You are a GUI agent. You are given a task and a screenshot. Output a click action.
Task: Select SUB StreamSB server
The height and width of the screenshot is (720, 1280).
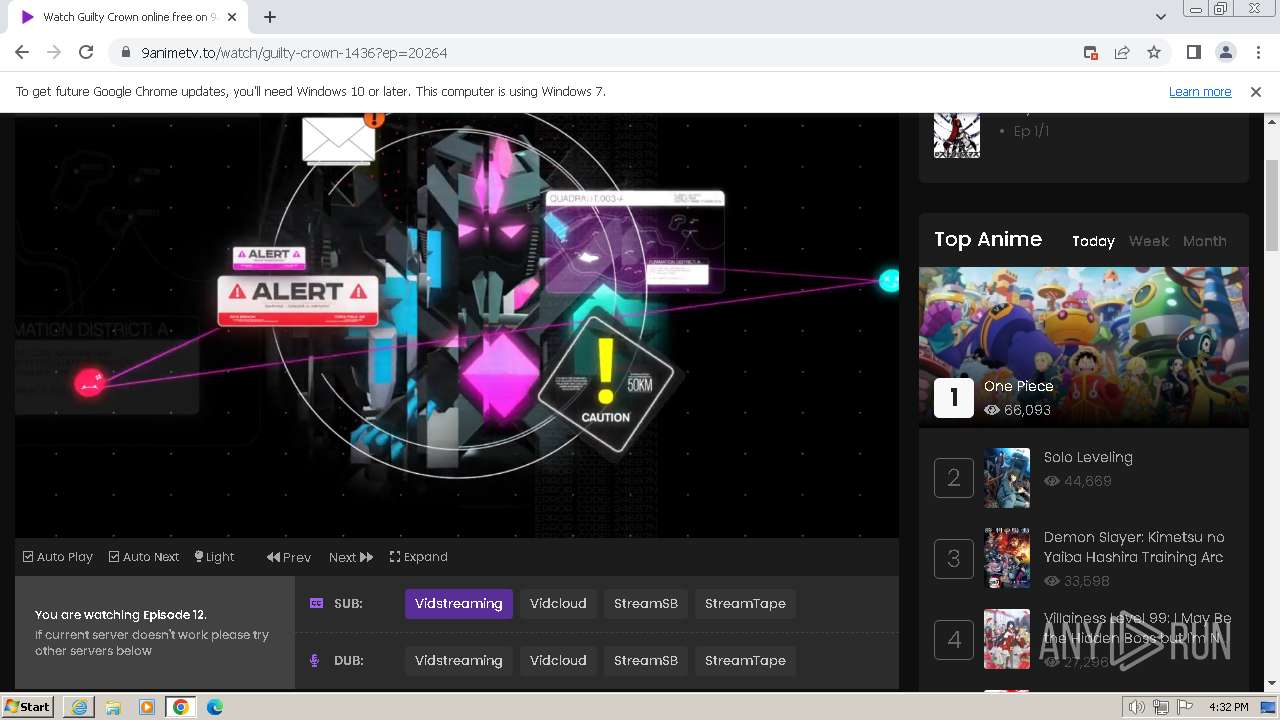(646, 604)
